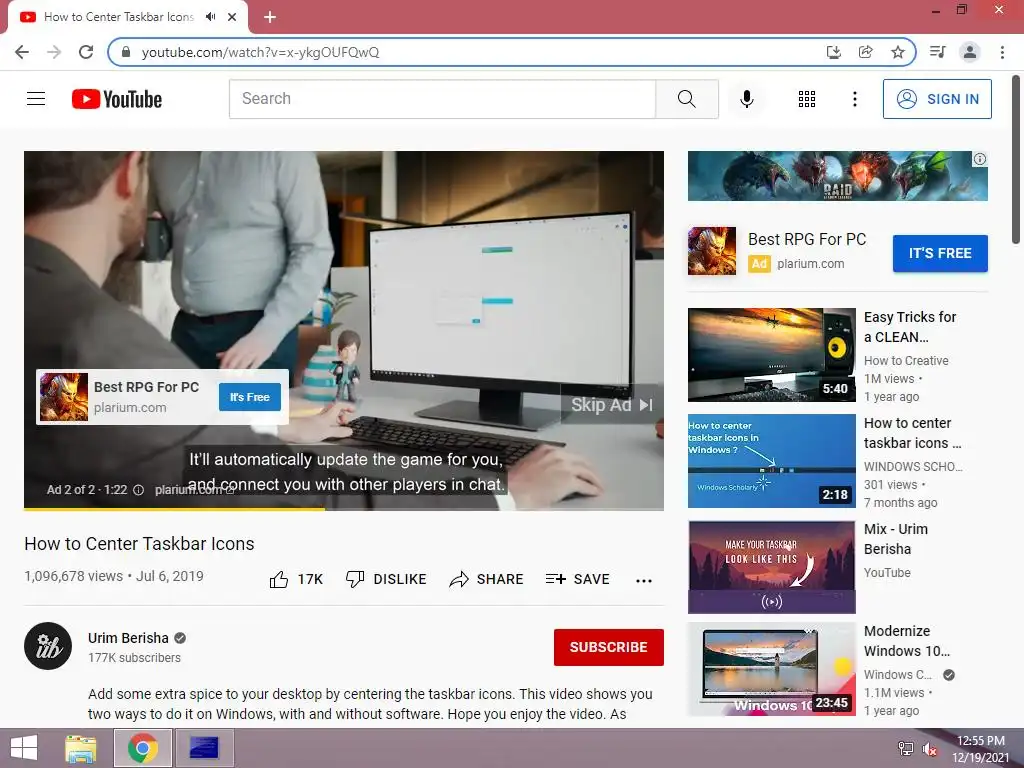Go to the YouTube home logo
This screenshot has height=768, width=1024.
117,99
